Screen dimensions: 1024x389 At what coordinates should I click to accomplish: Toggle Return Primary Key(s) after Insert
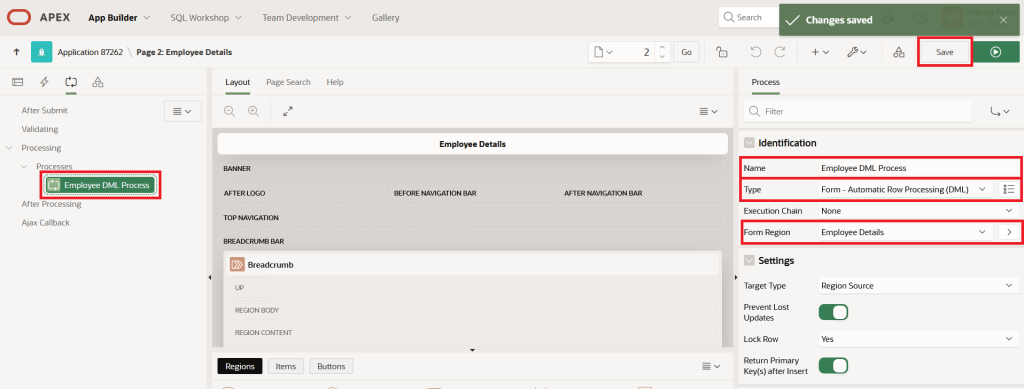833,365
